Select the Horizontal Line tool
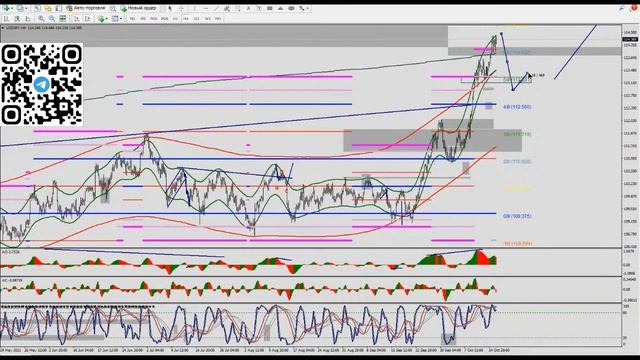The height and width of the screenshot is (360, 640). click(205, 8)
